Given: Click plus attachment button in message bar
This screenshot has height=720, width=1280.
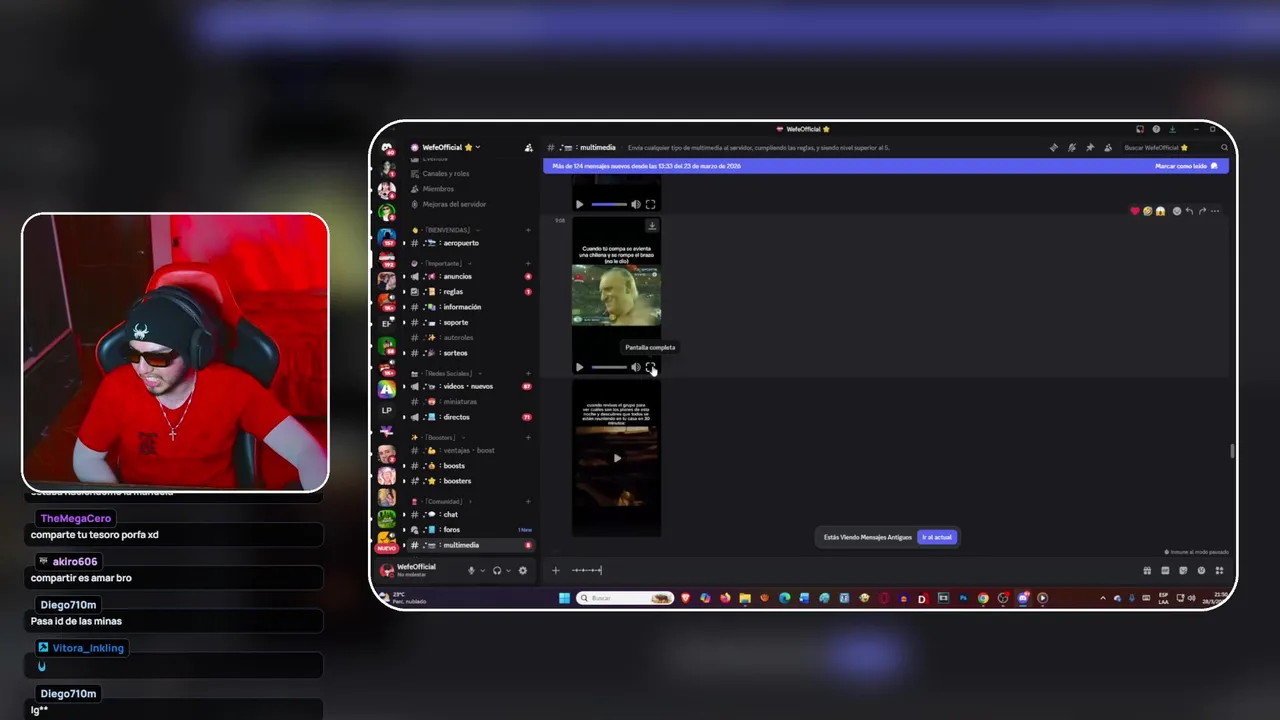Looking at the screenshot, I should point(556,571).
